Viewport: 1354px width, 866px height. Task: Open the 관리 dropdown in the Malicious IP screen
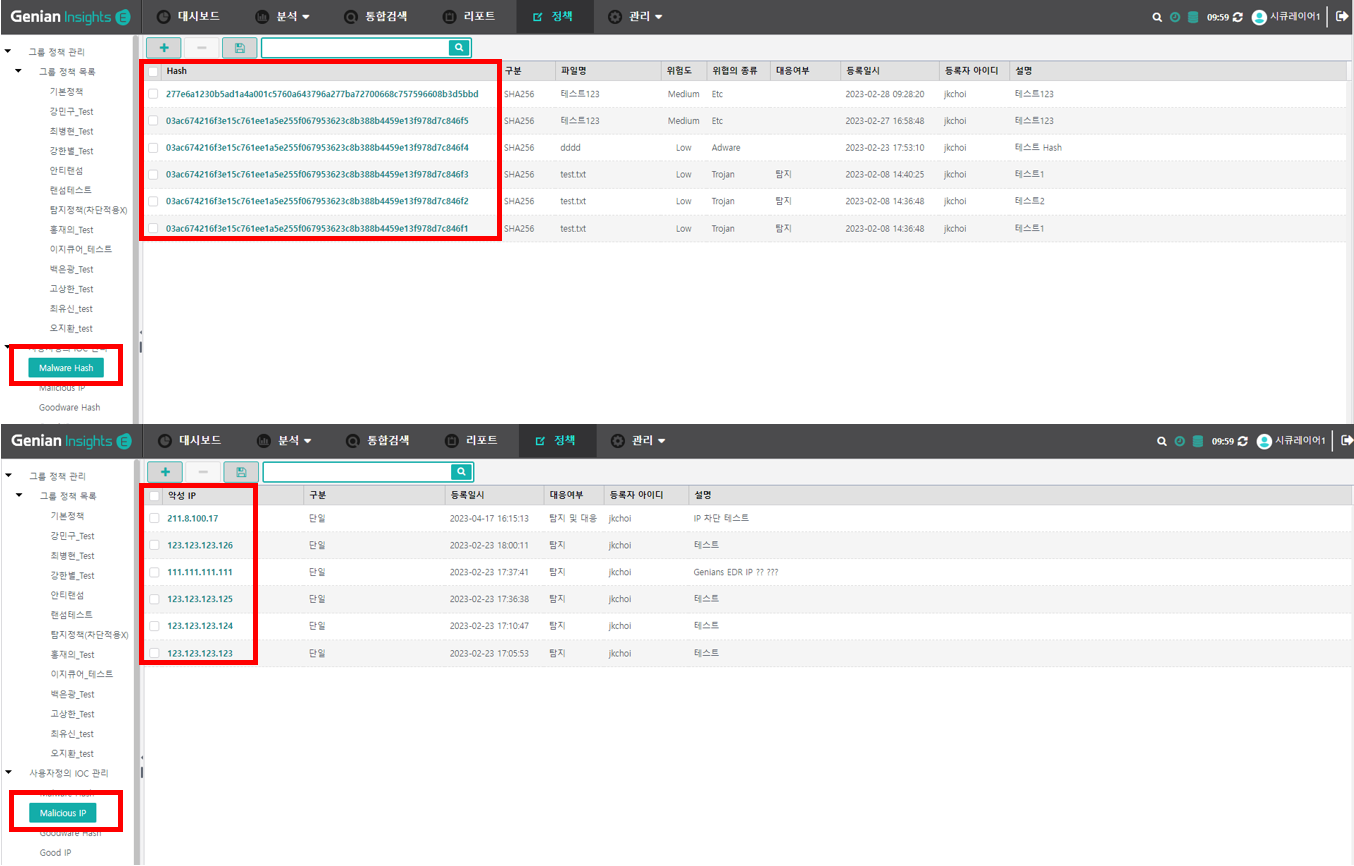tap(638, 441)
